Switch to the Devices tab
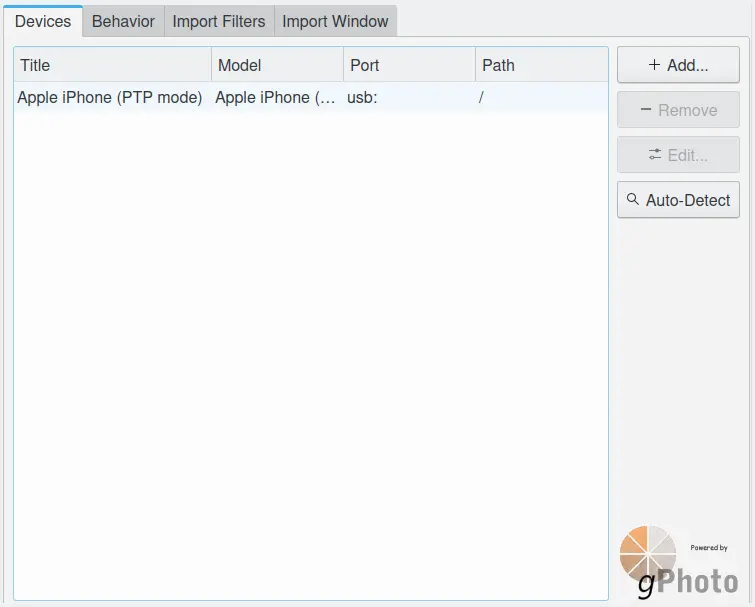Screen dimensions: 755x607 (43, 21)
